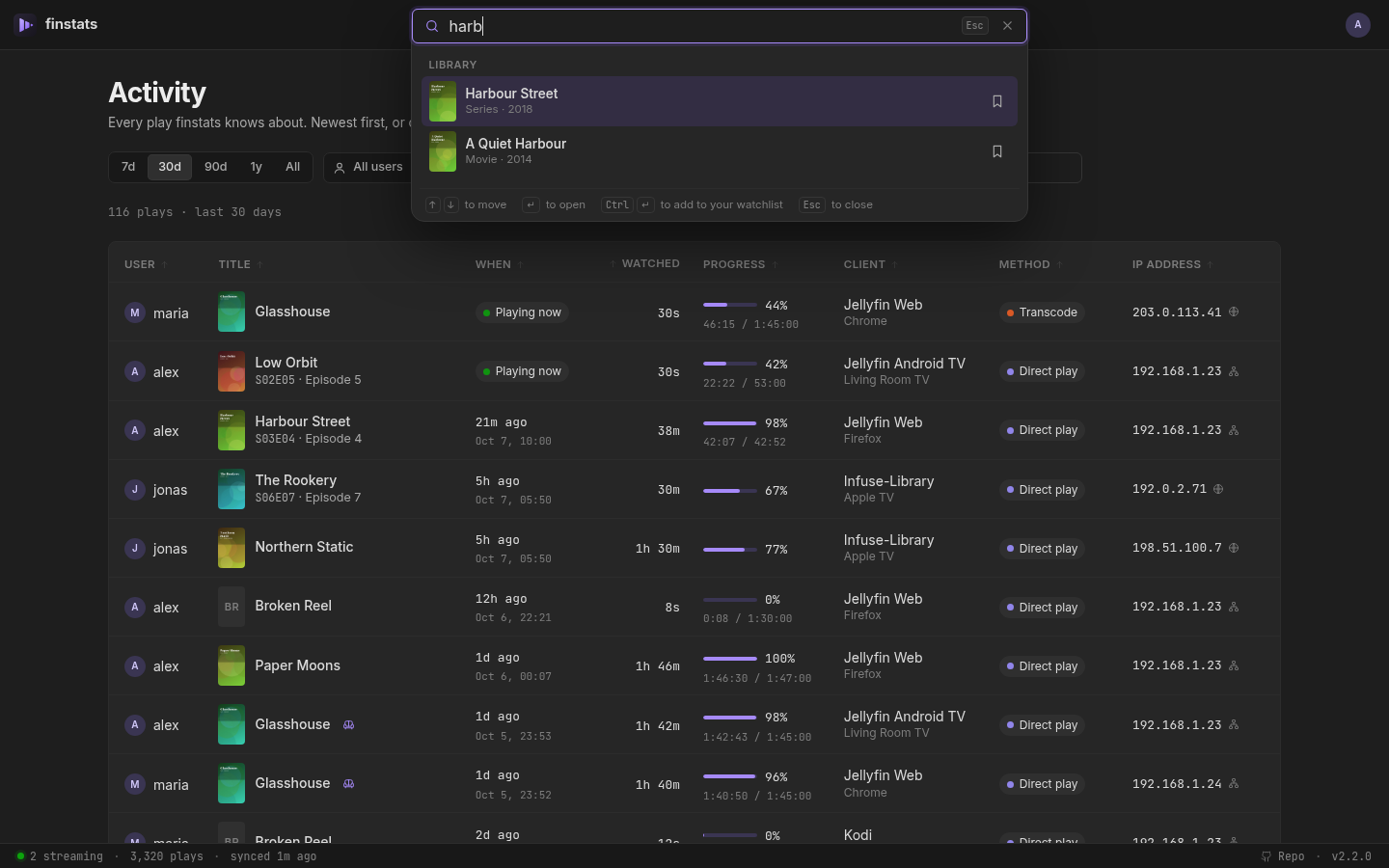The height and width of the screenshot is (868, 1389).
Task: Open the Repo link in status bar
Action: point(1283,856)
